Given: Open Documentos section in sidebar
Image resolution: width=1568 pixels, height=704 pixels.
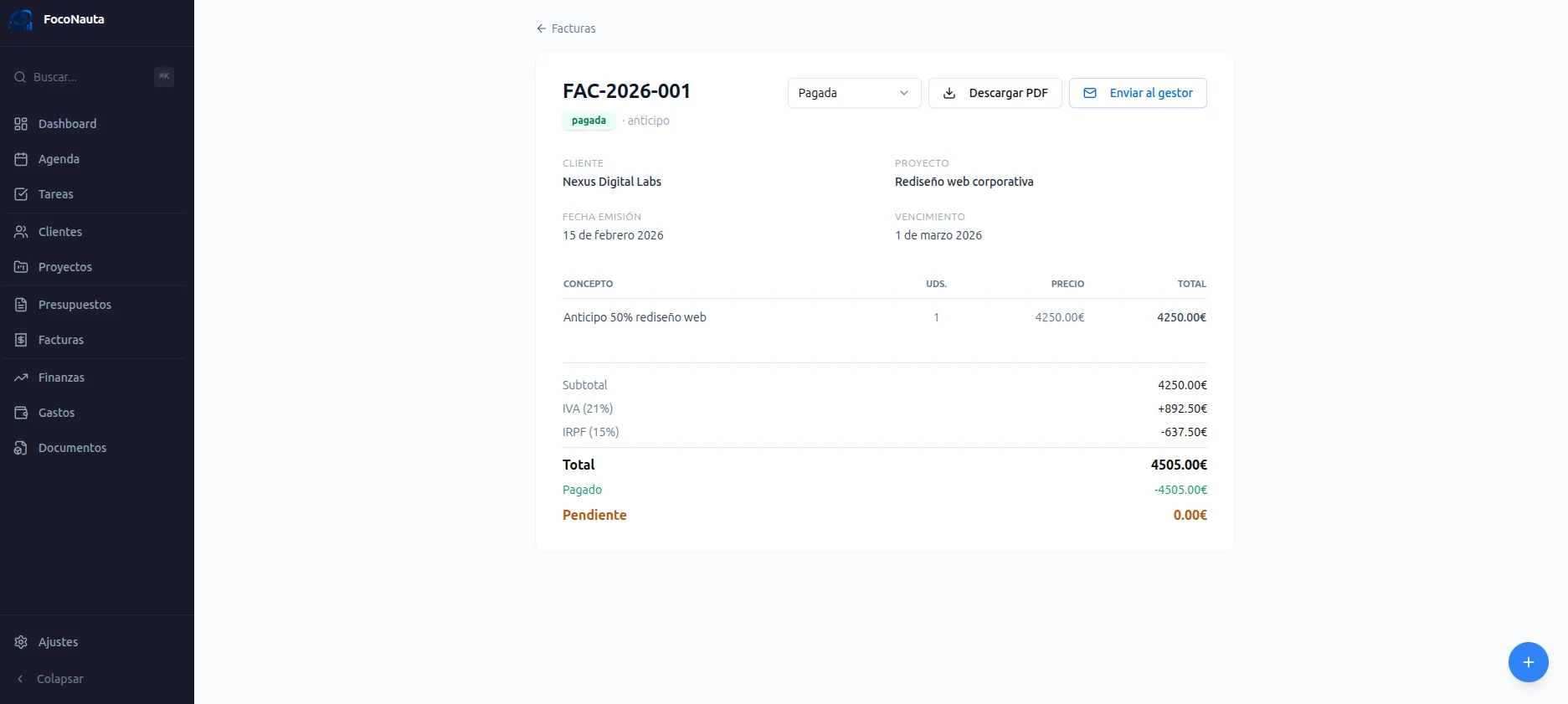Looking at the screenshot, I should pos(72,448).
